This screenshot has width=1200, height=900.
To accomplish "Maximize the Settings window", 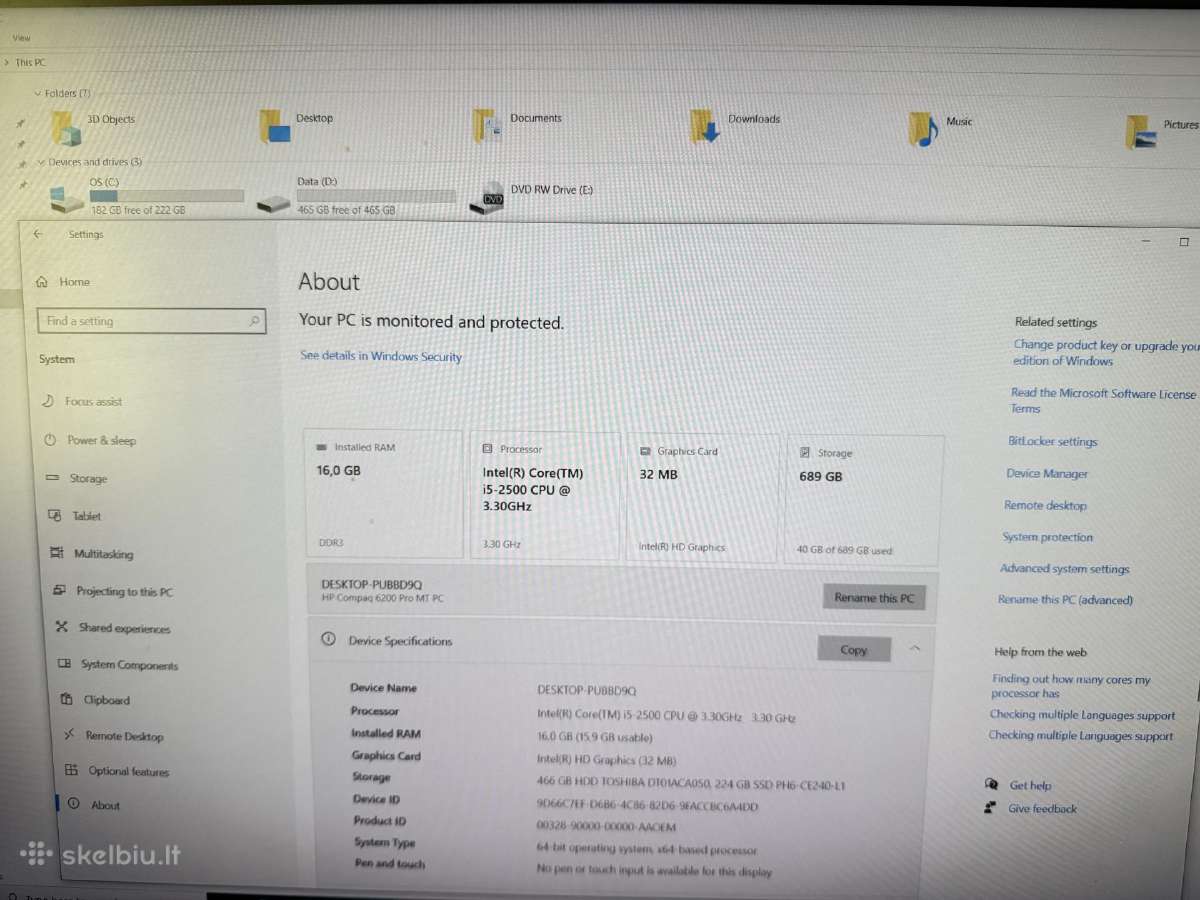I will 1184,242.
